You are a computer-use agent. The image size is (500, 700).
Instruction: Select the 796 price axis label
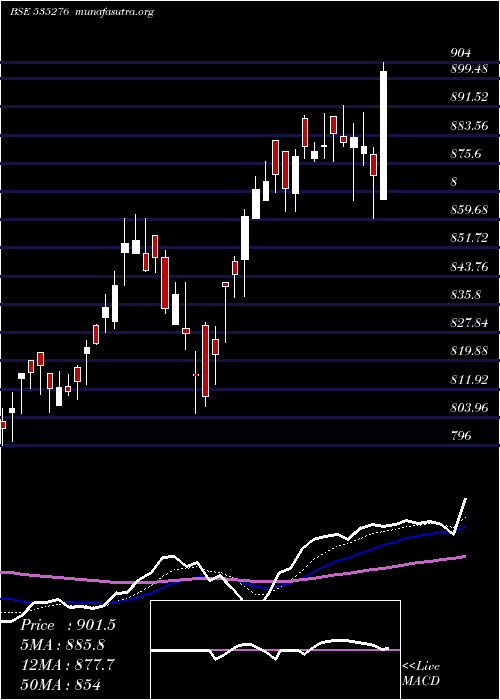coord(461,436)
